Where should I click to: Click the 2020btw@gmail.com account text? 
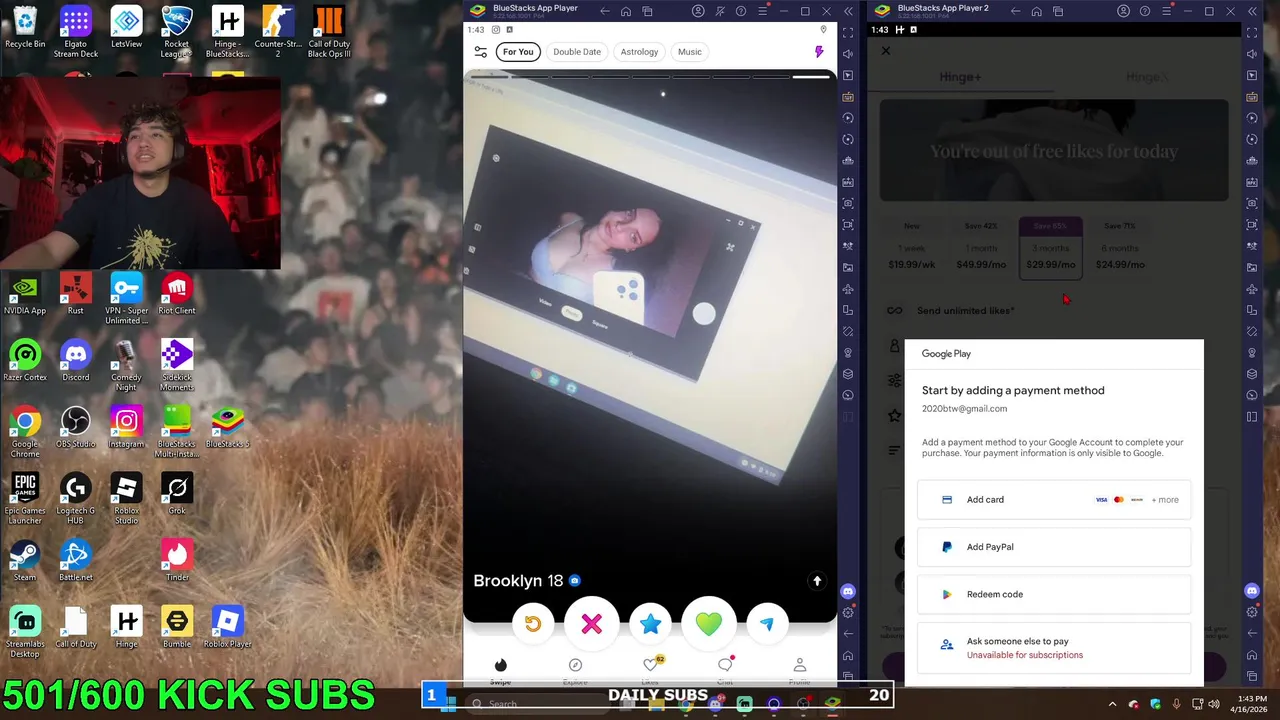pyautogui.click(x=964, y=409)
